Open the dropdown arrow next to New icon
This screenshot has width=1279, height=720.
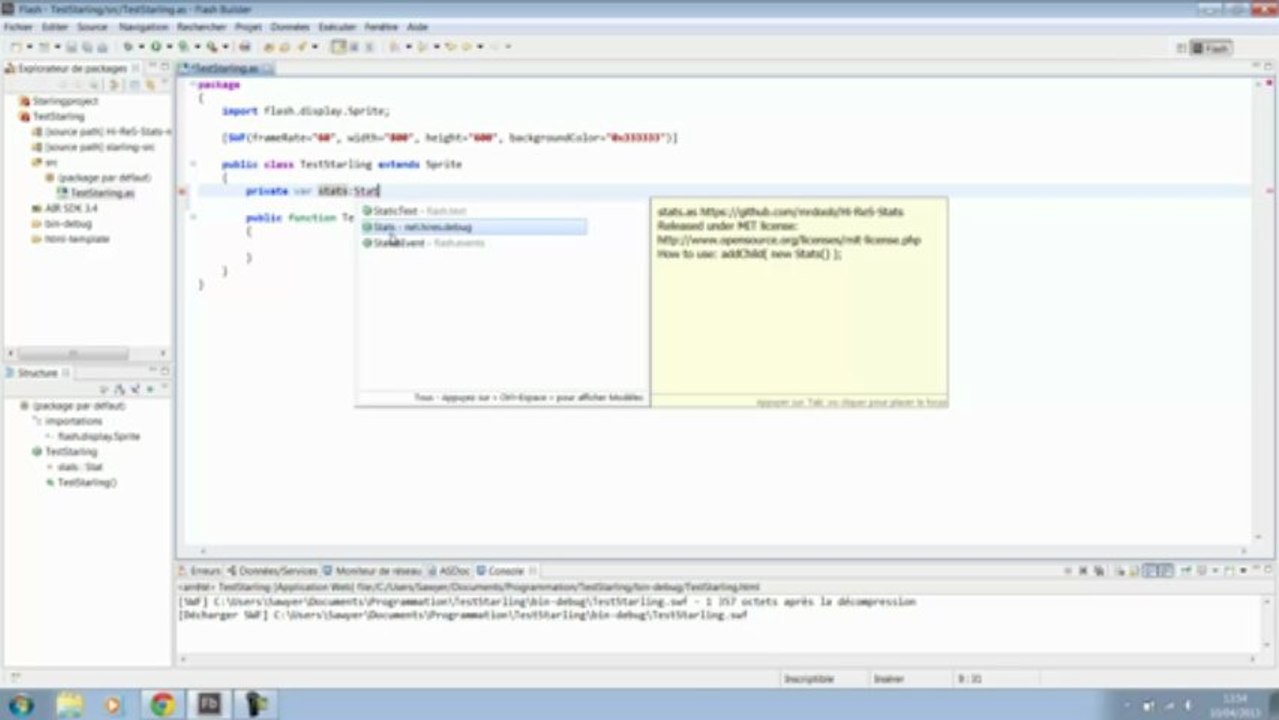[x=29, y=46]
